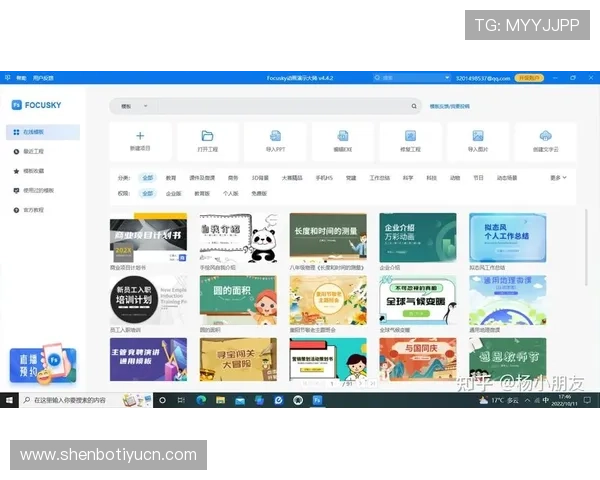This screenshot has height=480, width=600.
Task: Click the Windows taskbar search box
Action: click(86, 400)
